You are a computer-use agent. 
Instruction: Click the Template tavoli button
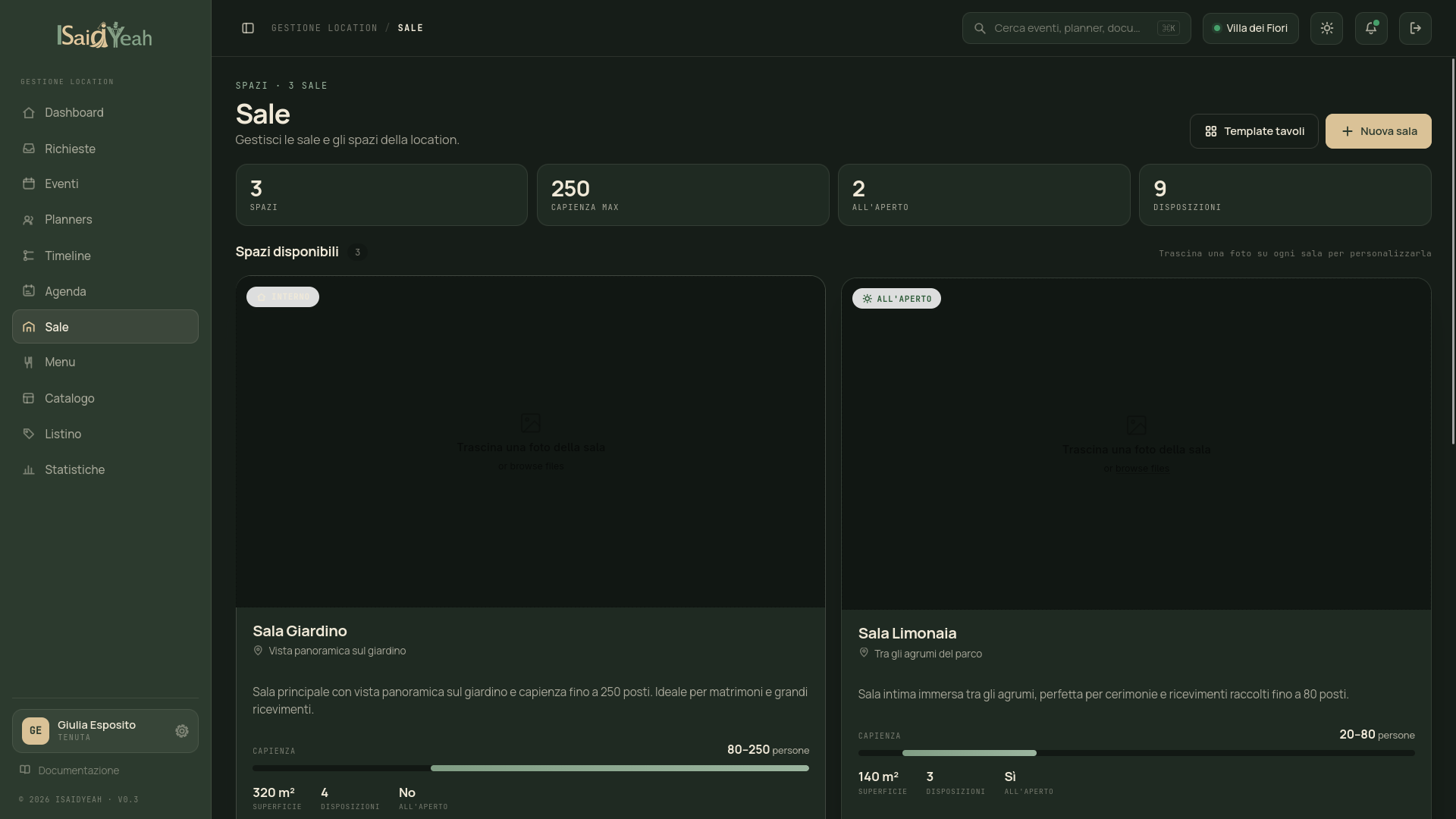(1254, 131)
